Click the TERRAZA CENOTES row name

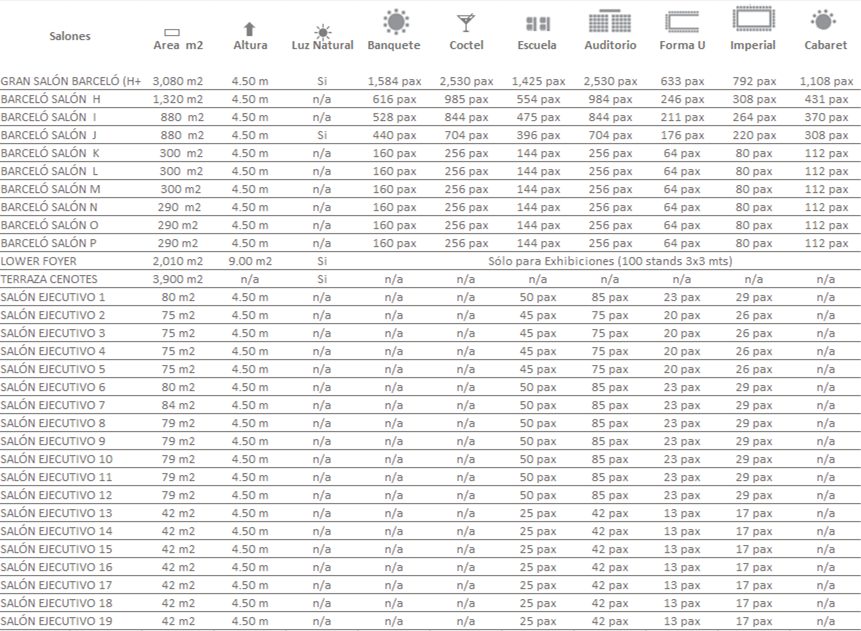49,280
